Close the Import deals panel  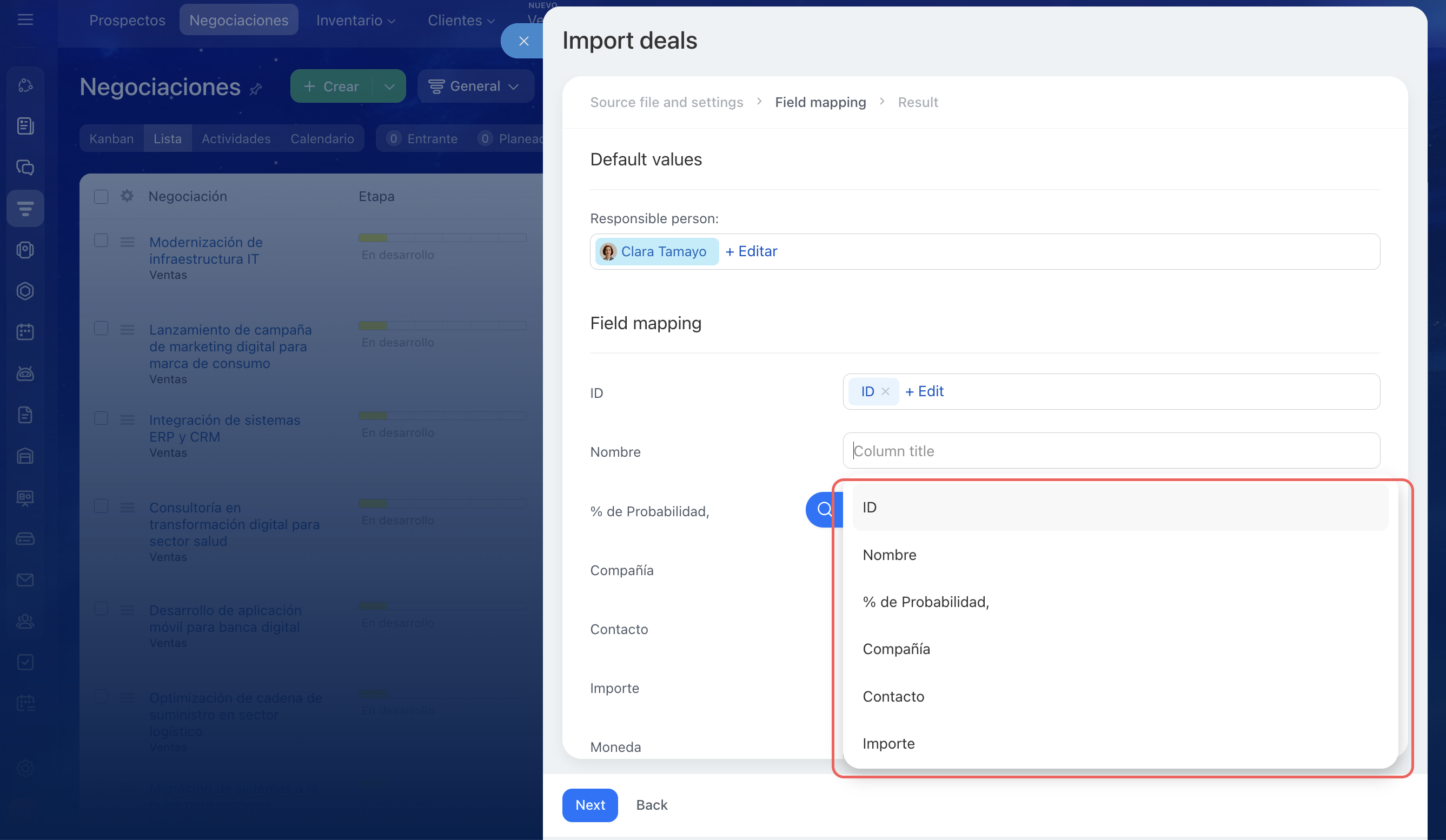[523, 41]
